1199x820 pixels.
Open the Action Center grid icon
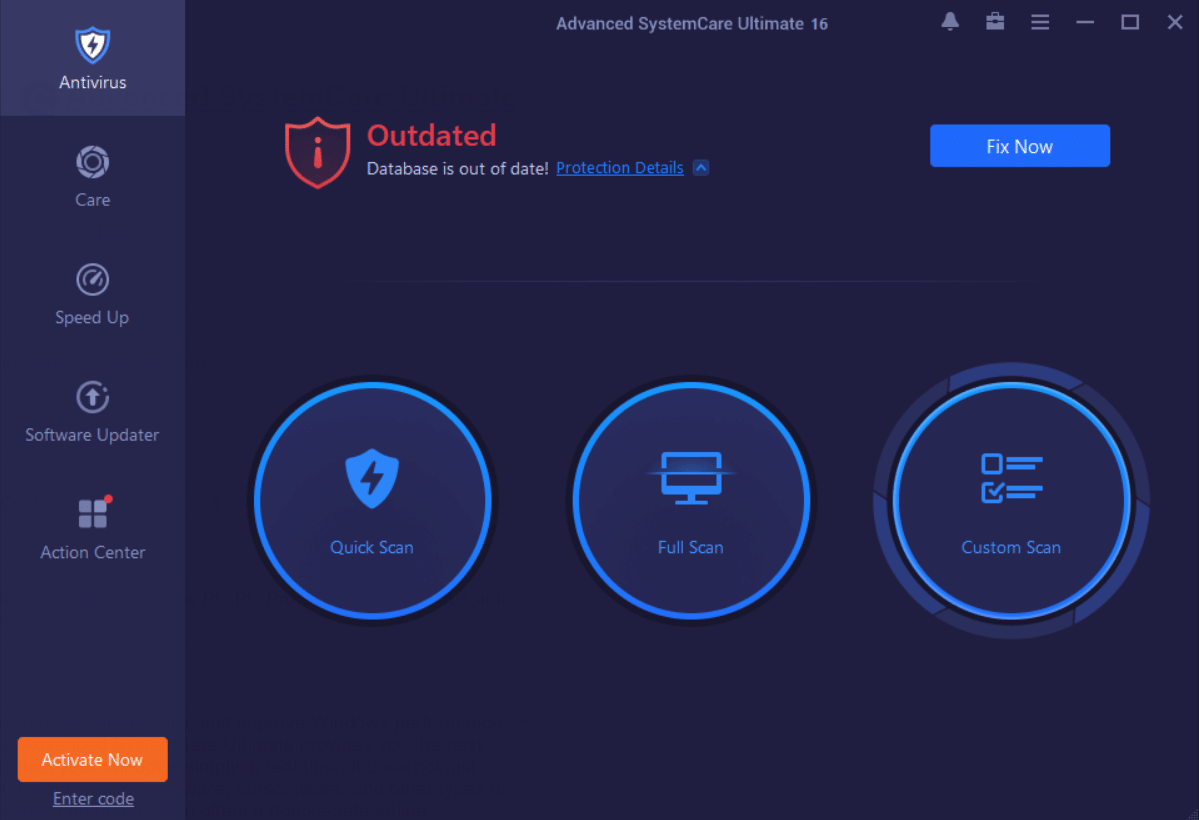point(92,513)
